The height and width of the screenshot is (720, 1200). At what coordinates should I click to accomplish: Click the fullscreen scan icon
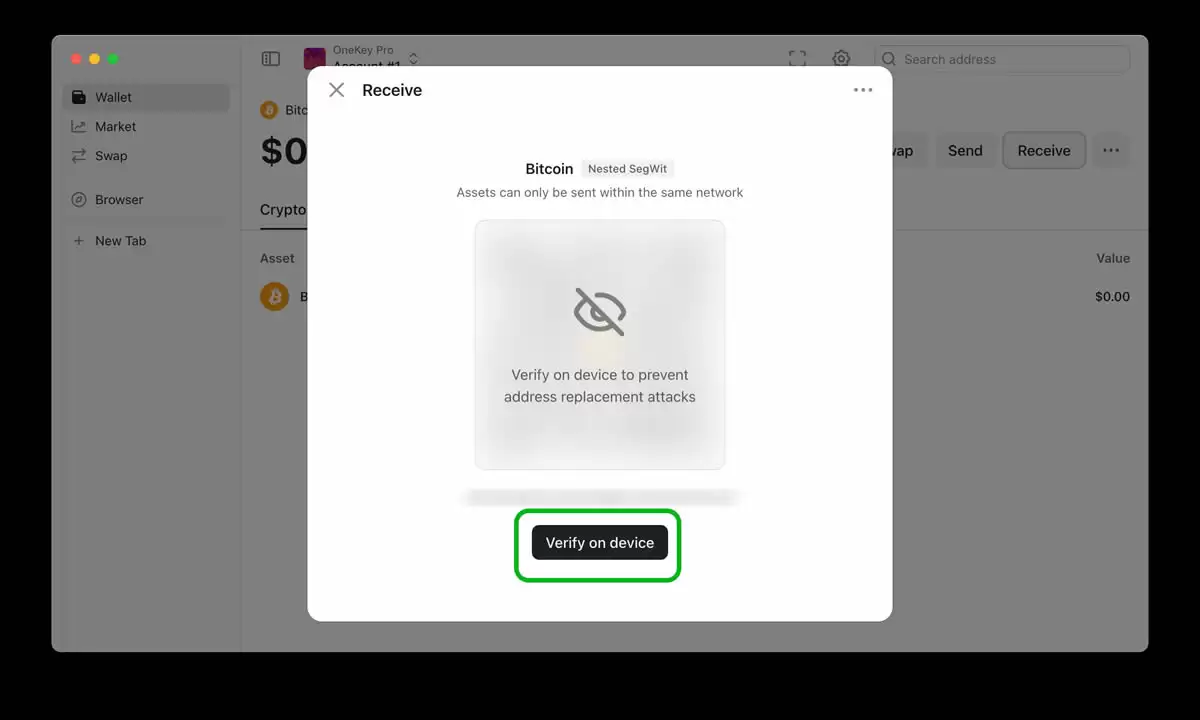(797, 59)
